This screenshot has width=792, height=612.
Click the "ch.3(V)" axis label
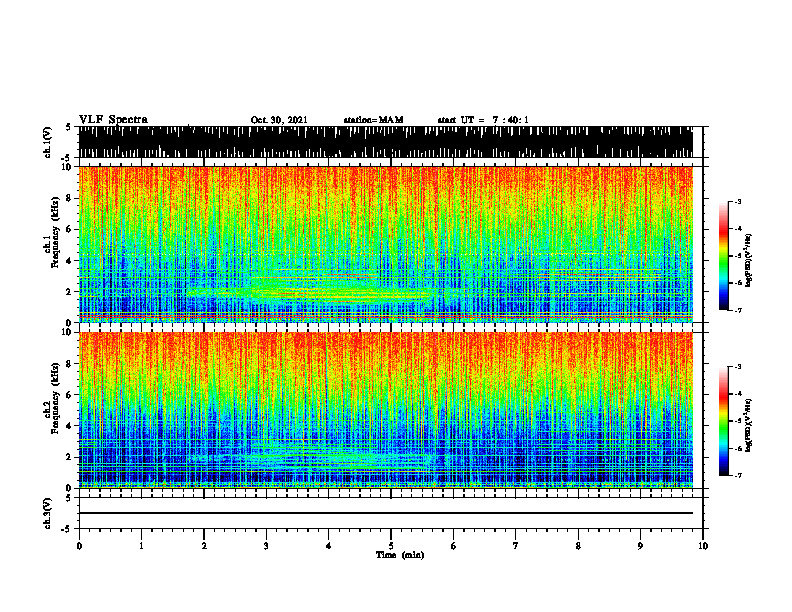click(48, 513)
